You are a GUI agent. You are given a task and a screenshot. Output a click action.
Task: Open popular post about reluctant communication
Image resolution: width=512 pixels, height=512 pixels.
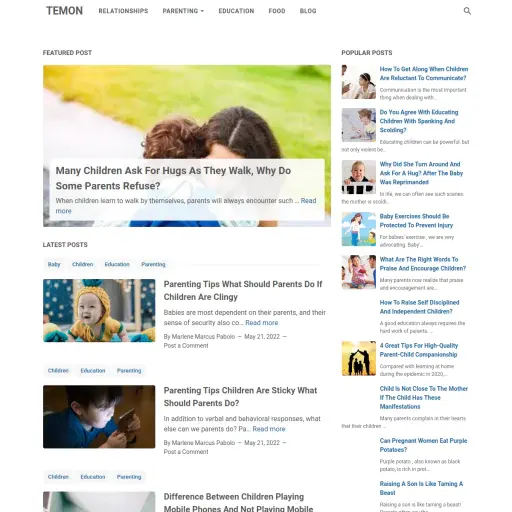tap(424, 73)
